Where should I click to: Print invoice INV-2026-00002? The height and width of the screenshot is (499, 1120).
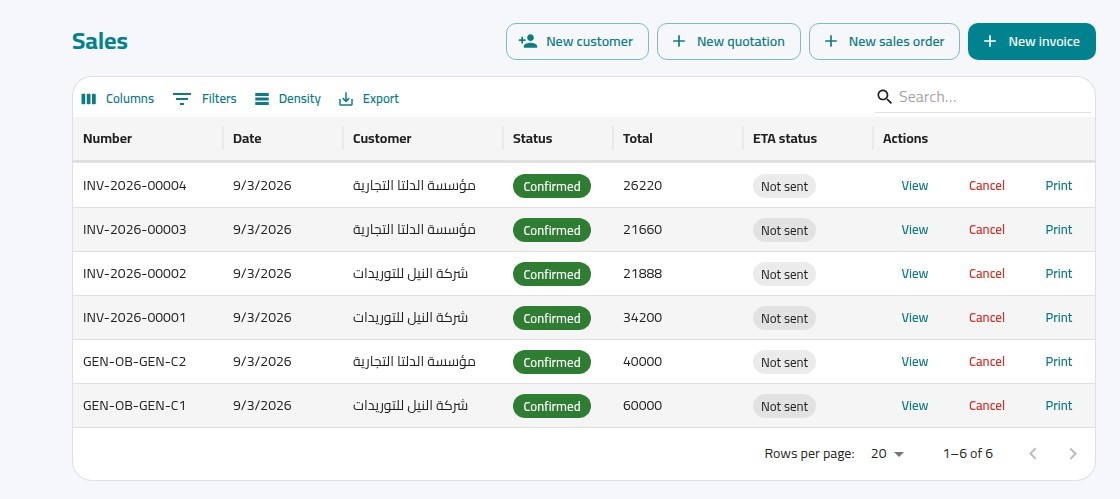point(1059,274)
